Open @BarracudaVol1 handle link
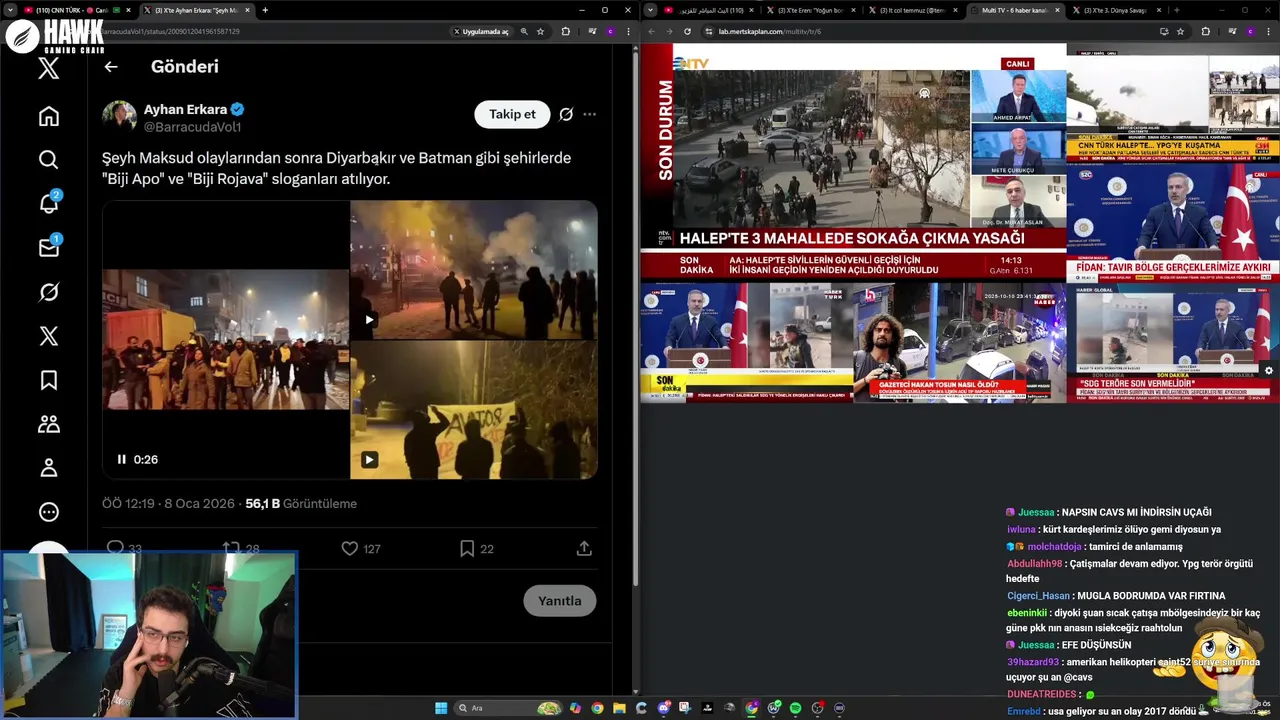Image resolution: width=1280 pixels, height=720 pixels. [192, 127]
